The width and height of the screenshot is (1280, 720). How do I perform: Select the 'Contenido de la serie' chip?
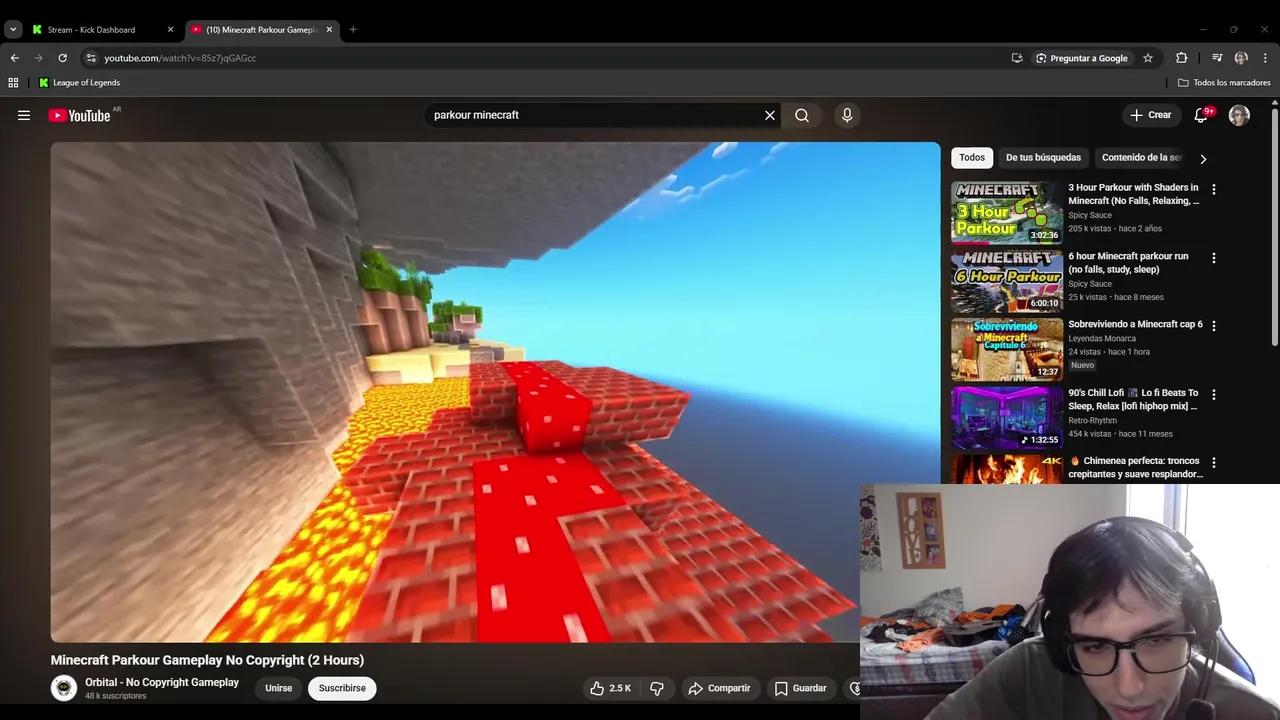pos(1141,157)
